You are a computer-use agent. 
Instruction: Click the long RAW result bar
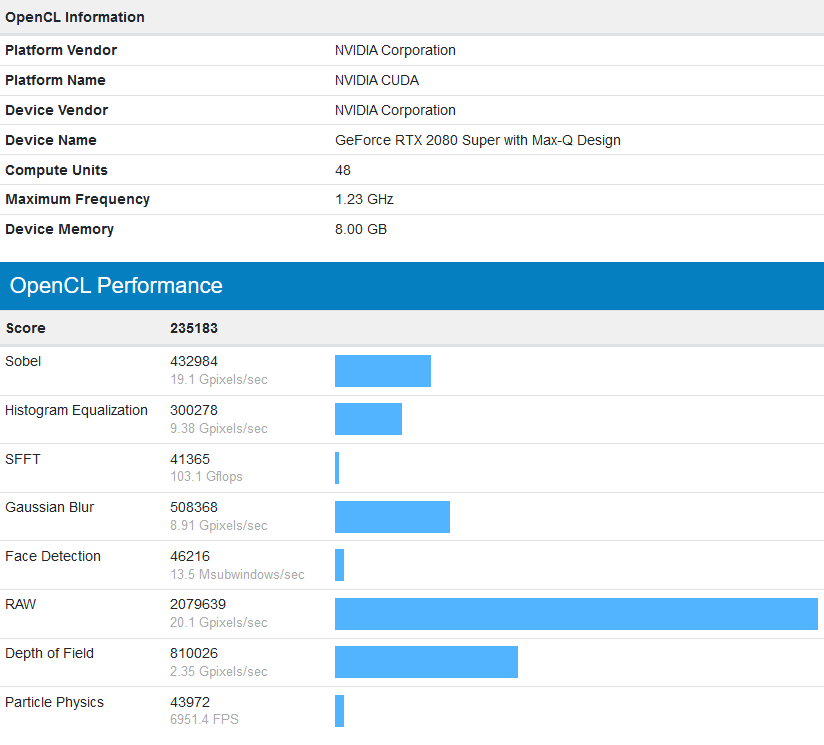click(576, 614)
